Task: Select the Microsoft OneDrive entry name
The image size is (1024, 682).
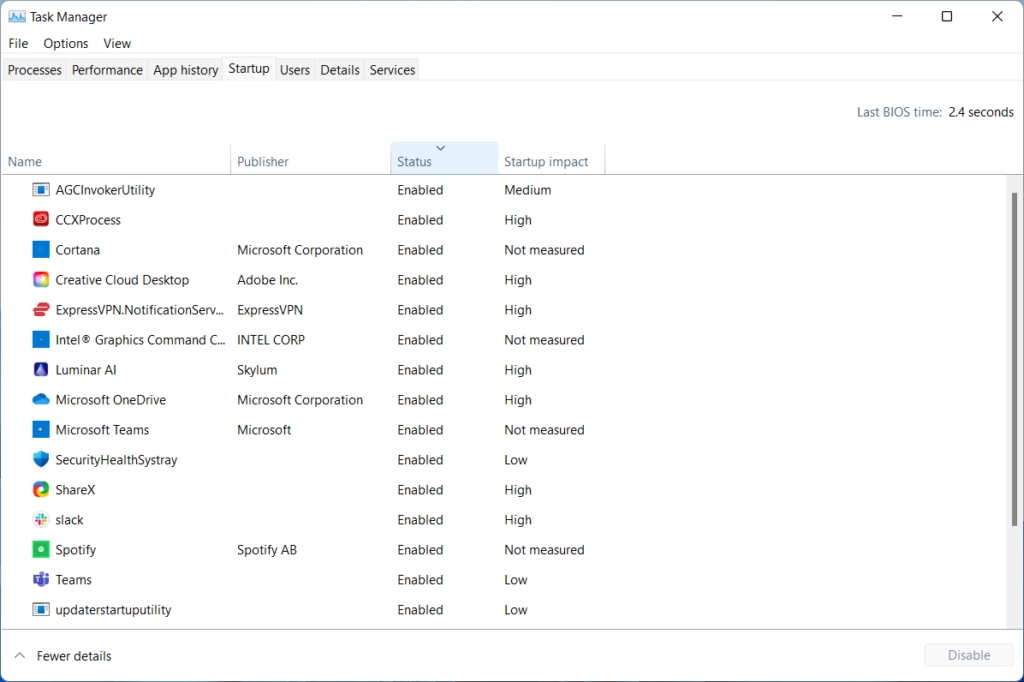Action: coord(110,400)
